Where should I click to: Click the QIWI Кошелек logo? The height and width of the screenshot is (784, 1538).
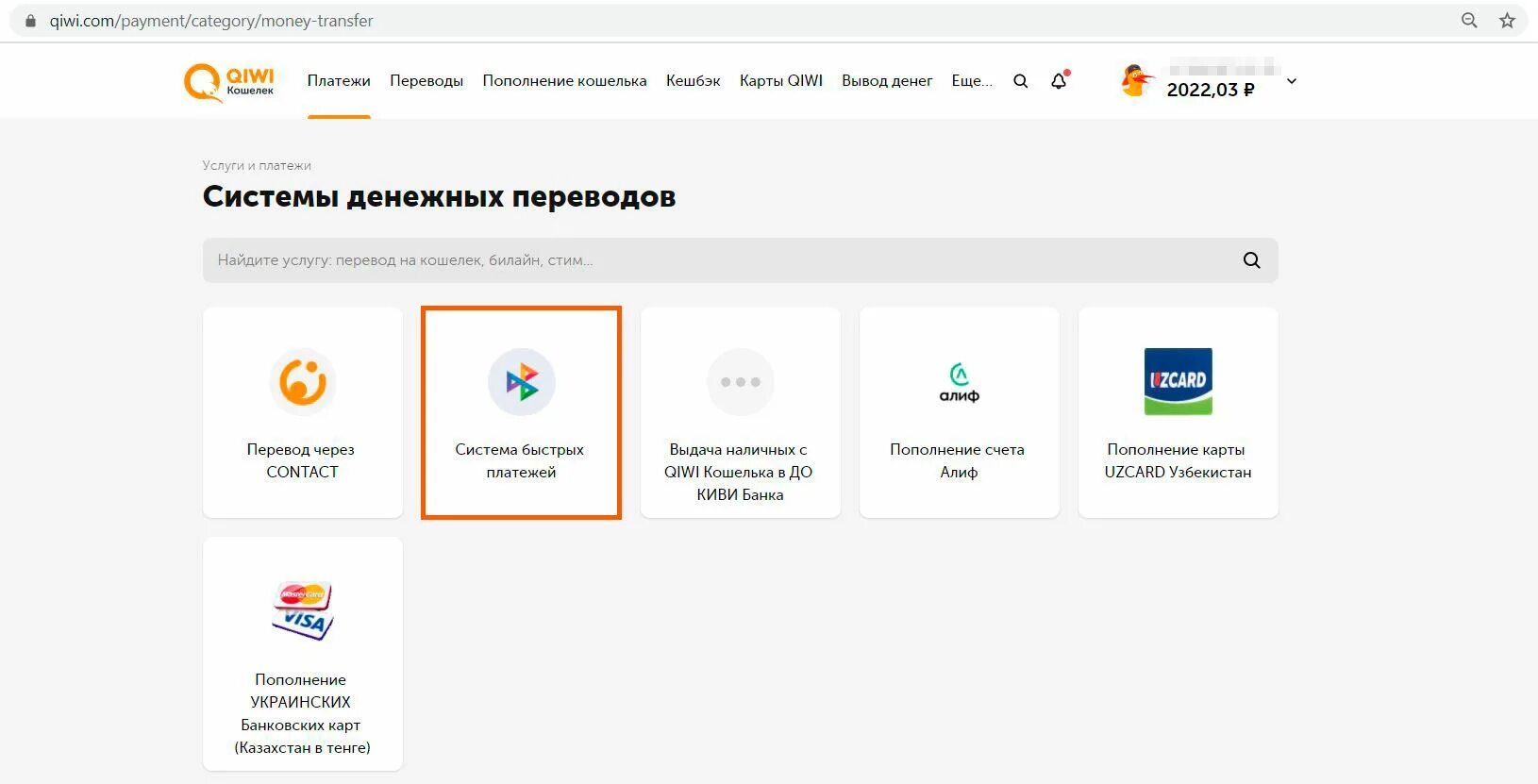pos(228,82)
